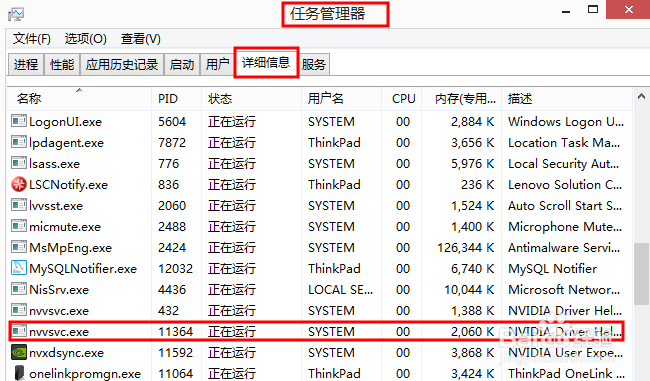Select the green NVIDIA nvxdsync.exe icon
Screen dimensions: 650x381
pos(19,352)
